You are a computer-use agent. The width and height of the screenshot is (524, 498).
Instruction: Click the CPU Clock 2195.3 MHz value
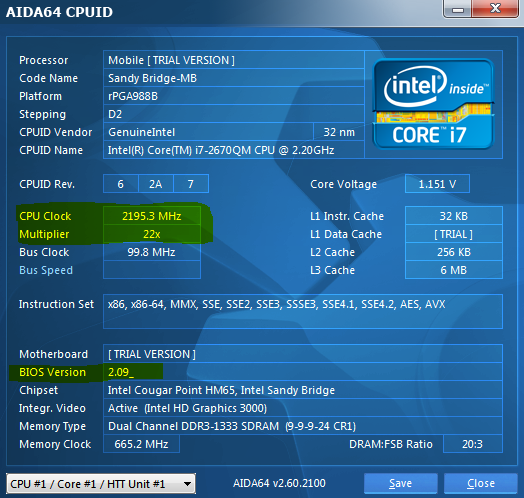coord(152,216)
